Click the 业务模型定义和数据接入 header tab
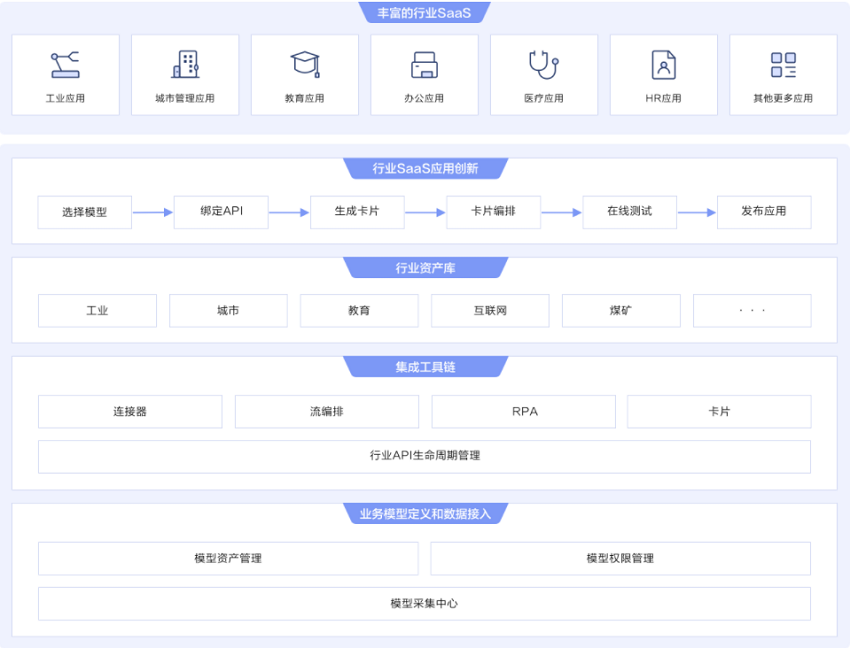Viewport: 850px width, 648px height. click(426, 514)
